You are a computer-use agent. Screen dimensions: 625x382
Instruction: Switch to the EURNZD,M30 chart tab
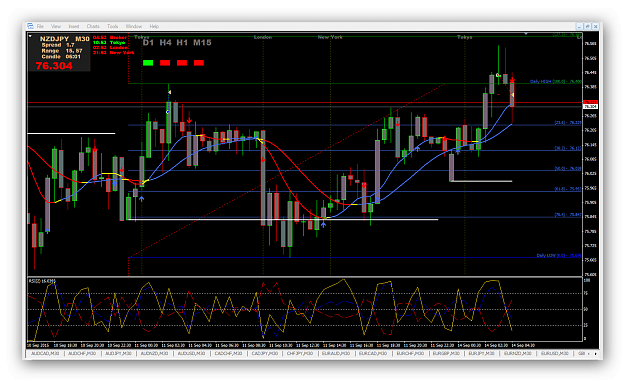click(517, 353)
